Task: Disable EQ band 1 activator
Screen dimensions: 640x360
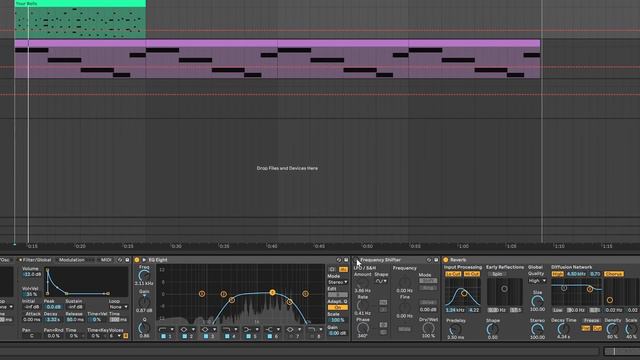Action: [x=163, y=336]
